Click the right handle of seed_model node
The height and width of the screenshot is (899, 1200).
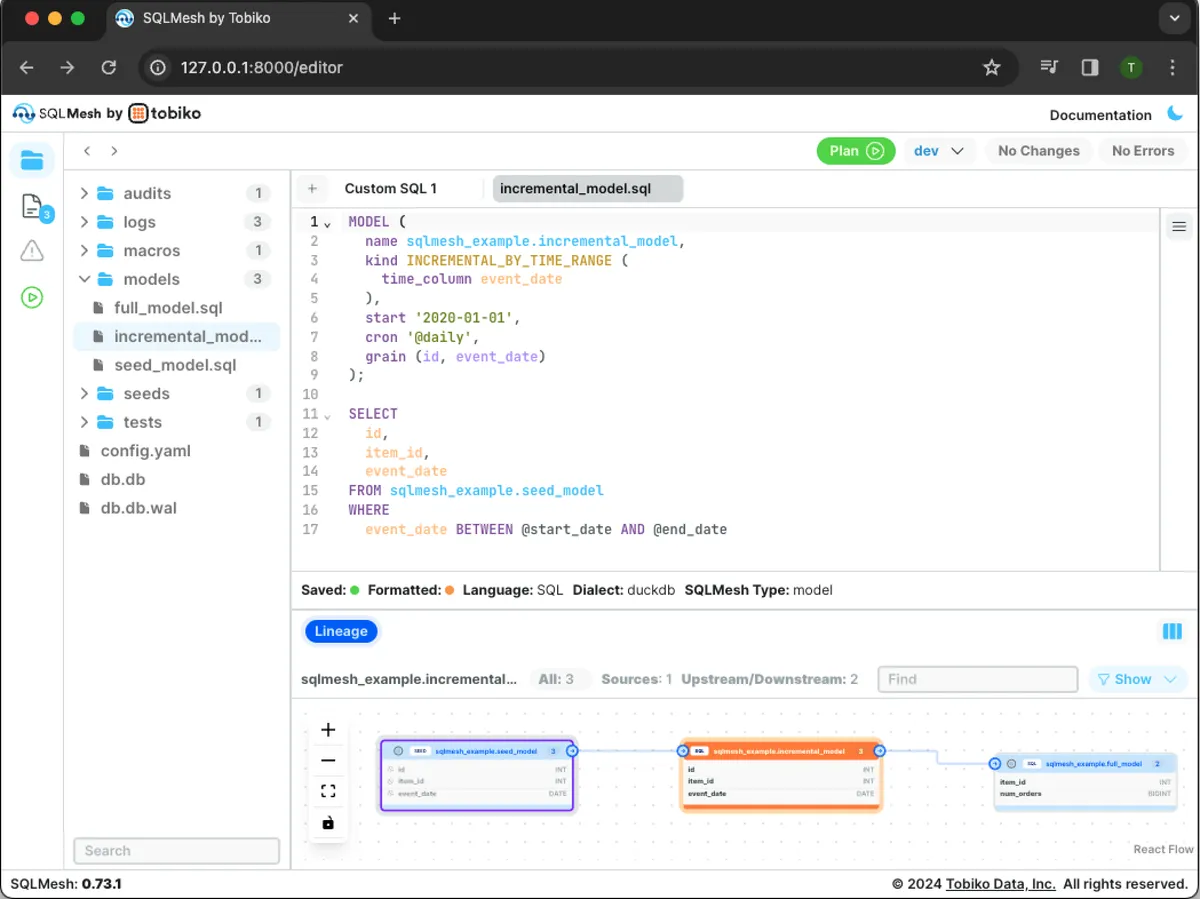click(572, 750)
